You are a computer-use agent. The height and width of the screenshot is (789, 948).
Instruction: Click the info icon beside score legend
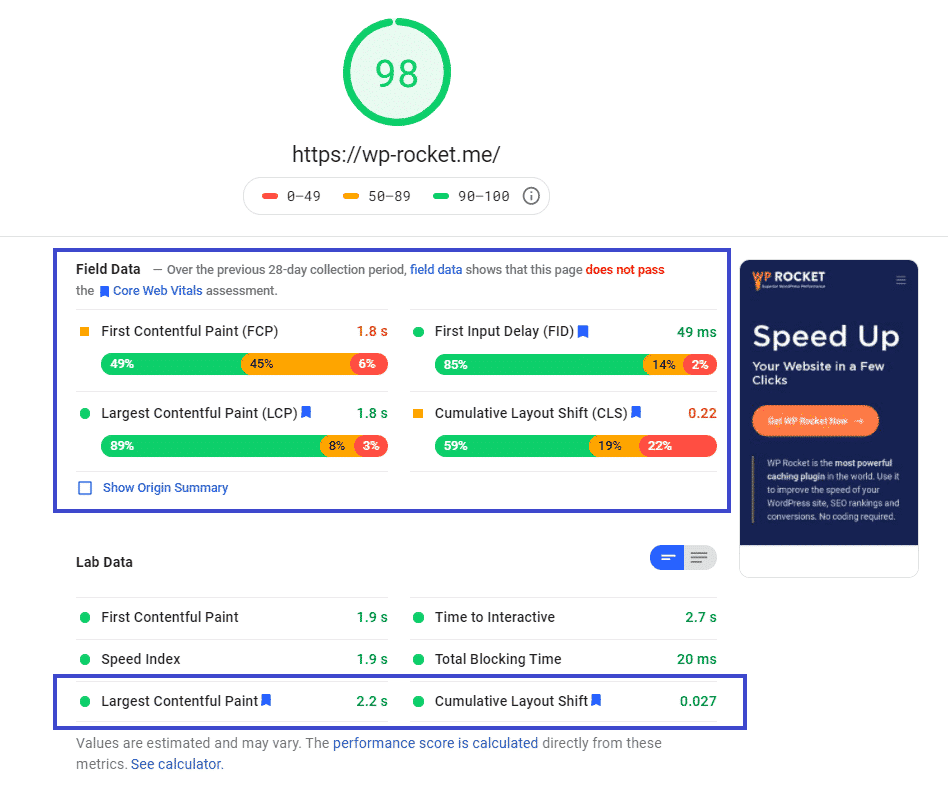tap(531, 196)
